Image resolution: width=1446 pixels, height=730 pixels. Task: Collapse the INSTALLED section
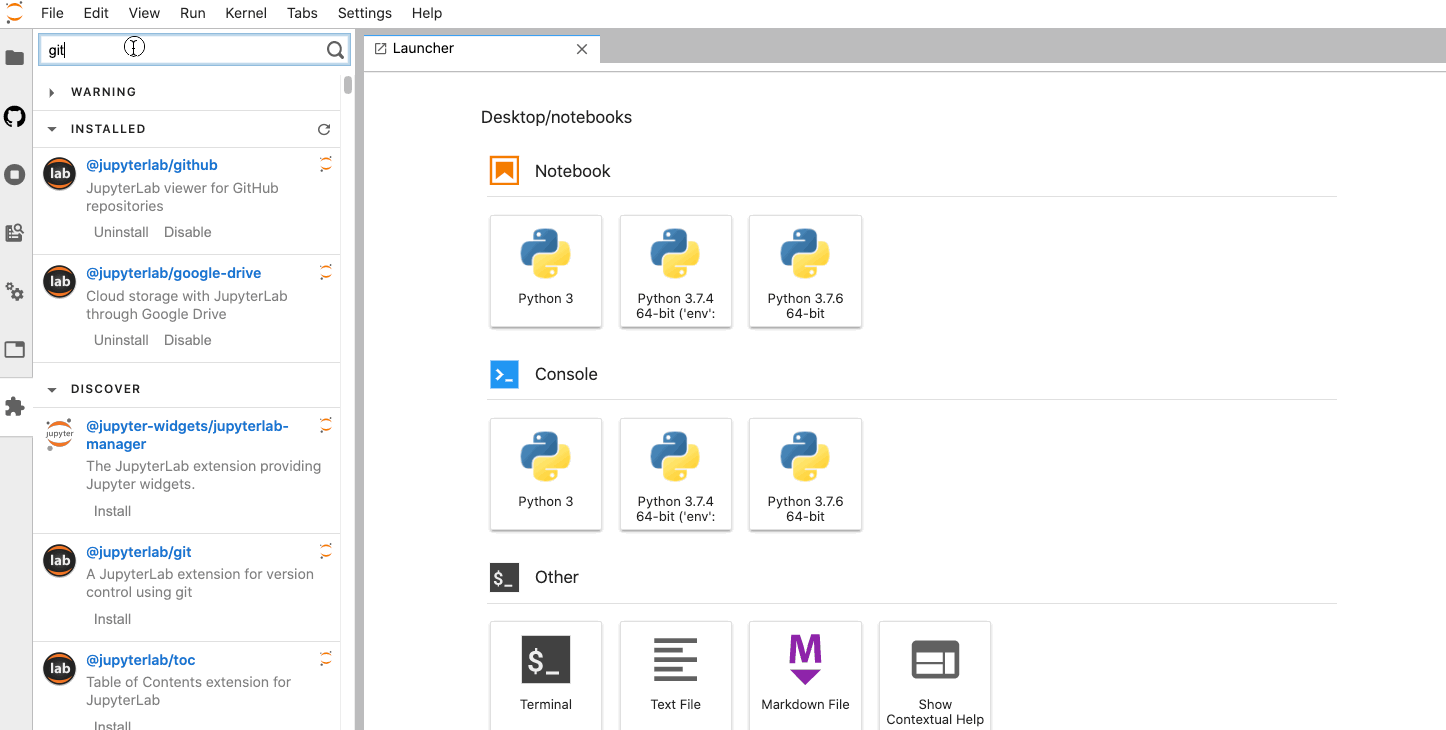tap(52, 129)
